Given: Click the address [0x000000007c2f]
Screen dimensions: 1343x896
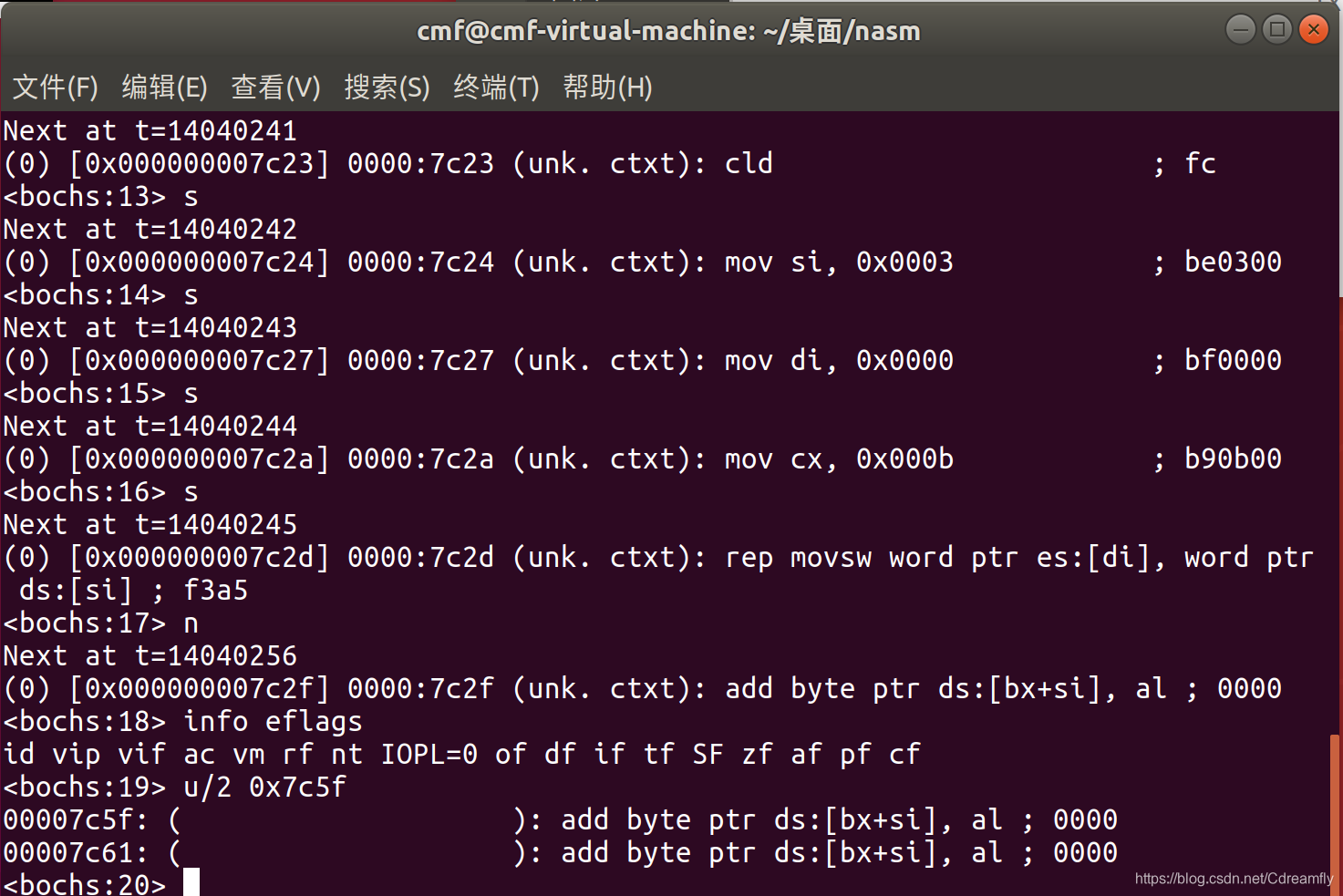Looking at the screenshot, I should pos(199,688).
